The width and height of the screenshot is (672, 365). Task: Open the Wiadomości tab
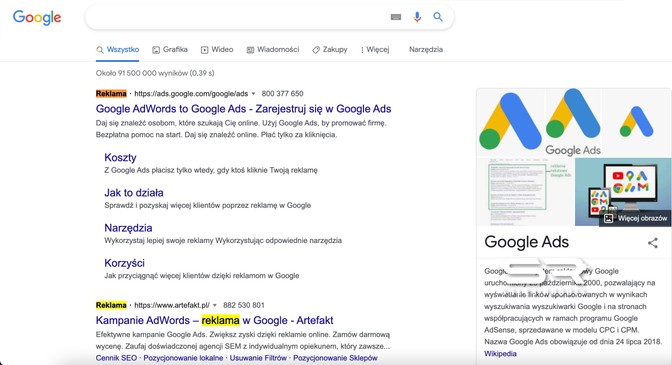click(273, 50)
